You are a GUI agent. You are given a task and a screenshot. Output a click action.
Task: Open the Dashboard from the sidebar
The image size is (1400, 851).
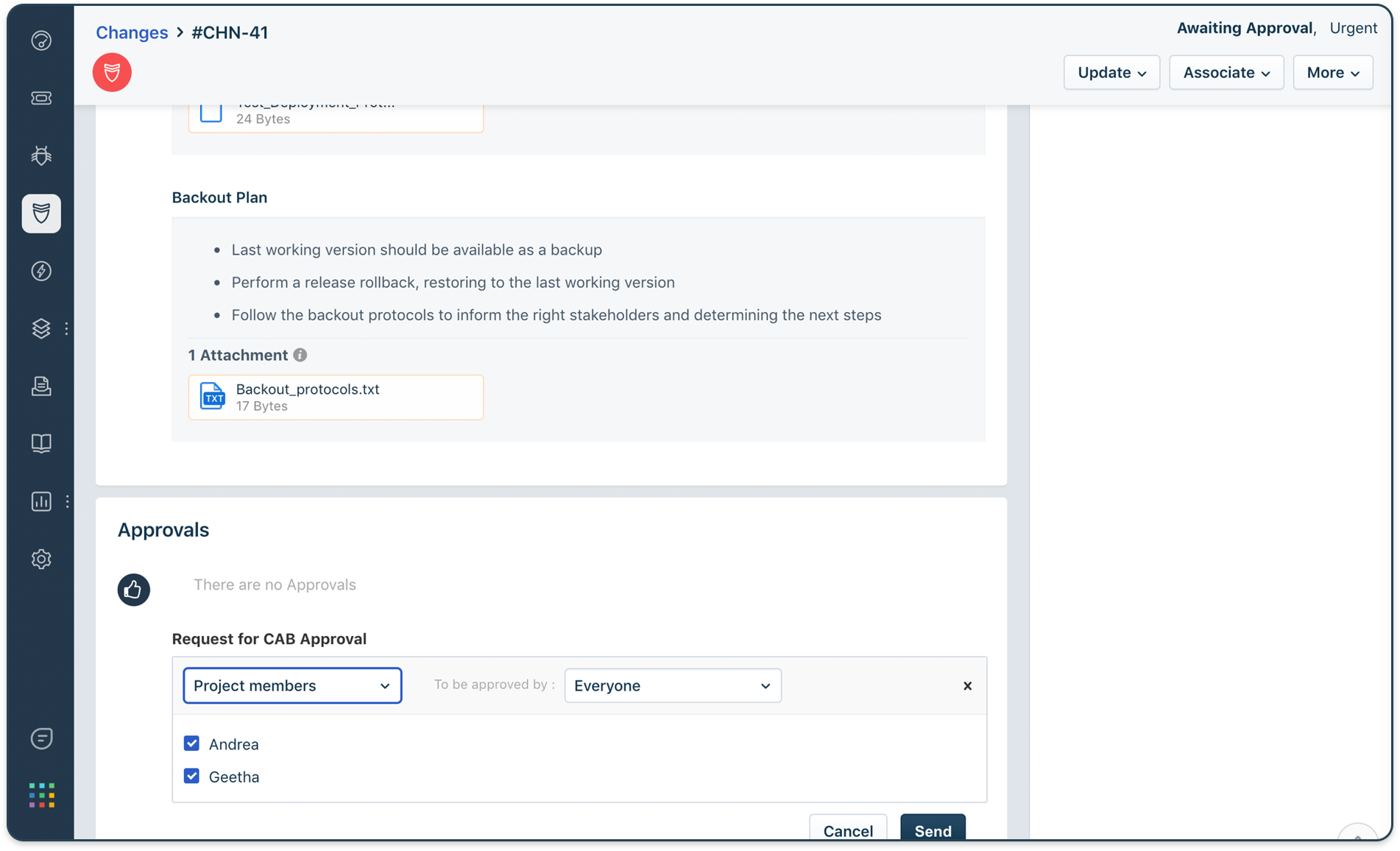pyautogui.click(x=41, y=40)
